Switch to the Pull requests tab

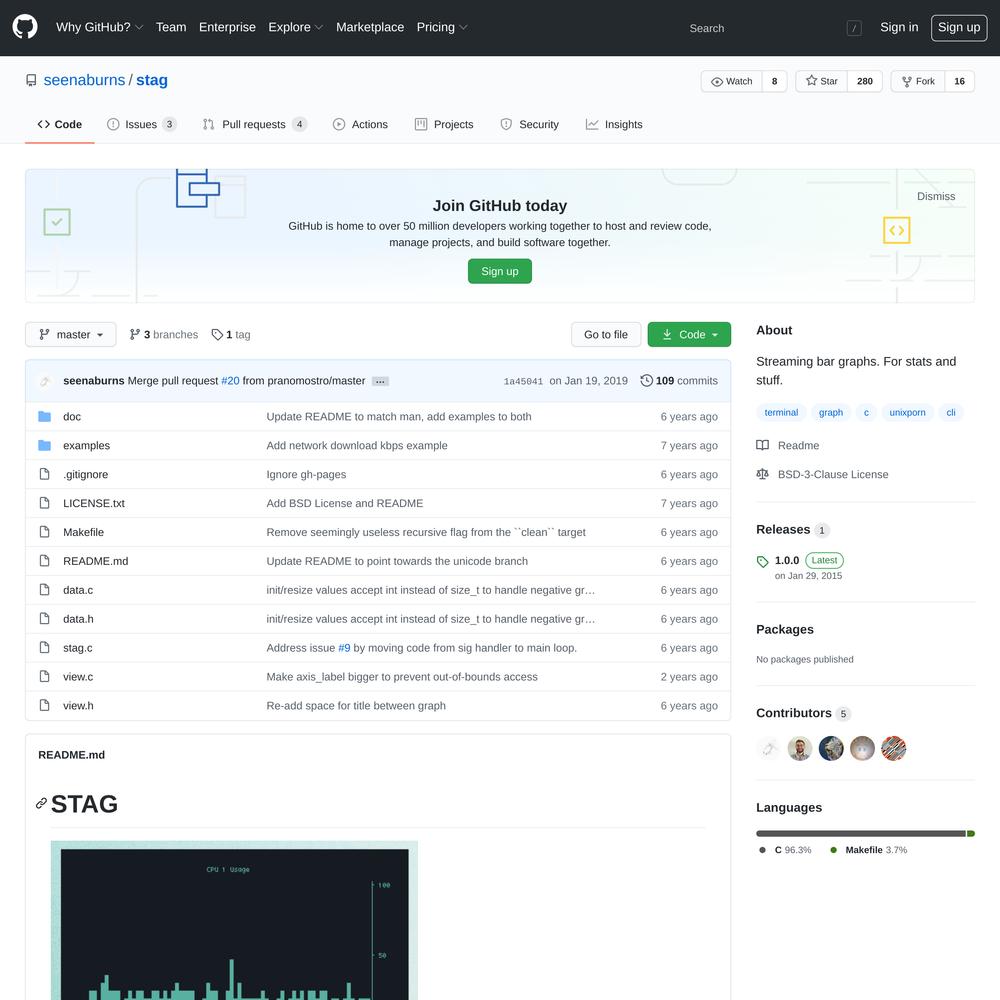pyautogui.click(x=254, y=124)
